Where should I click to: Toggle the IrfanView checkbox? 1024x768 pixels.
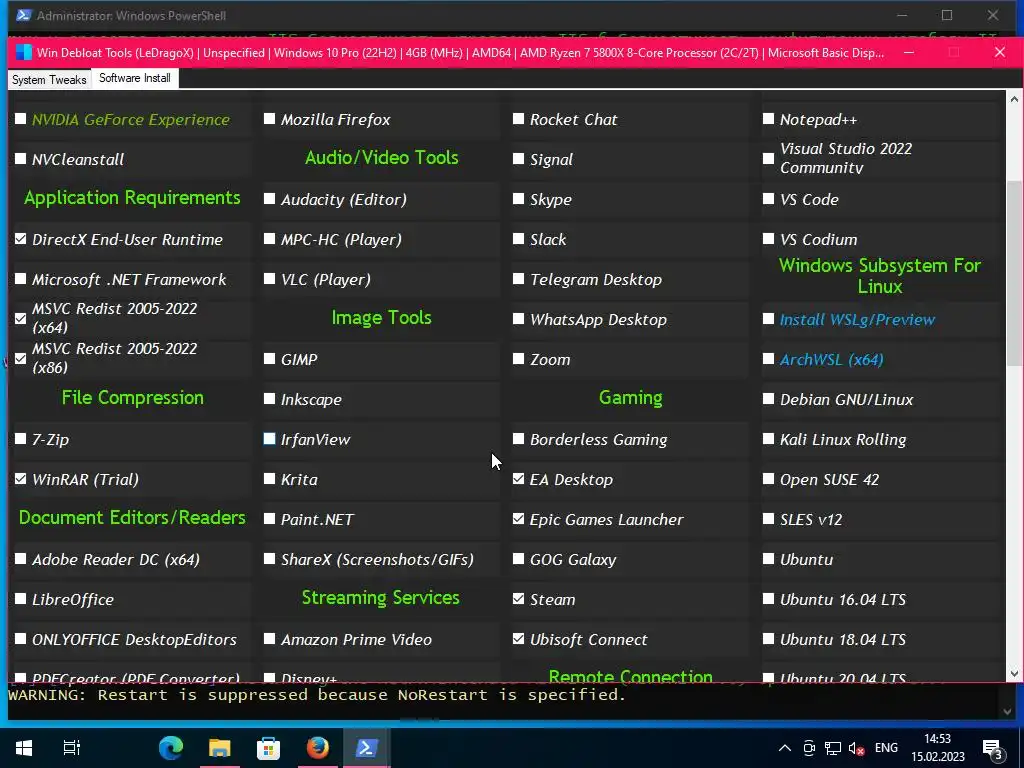tap(270, 439)
